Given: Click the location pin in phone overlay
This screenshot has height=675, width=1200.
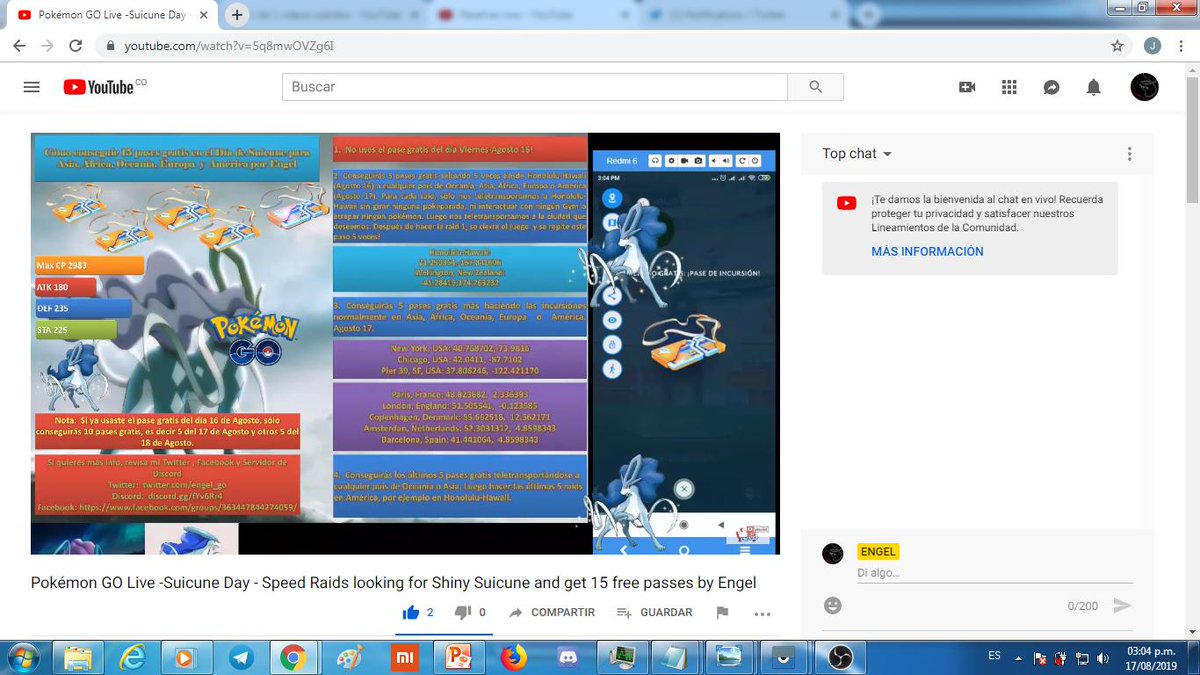Looking at the screenshot, I should [x=612, y=197].
